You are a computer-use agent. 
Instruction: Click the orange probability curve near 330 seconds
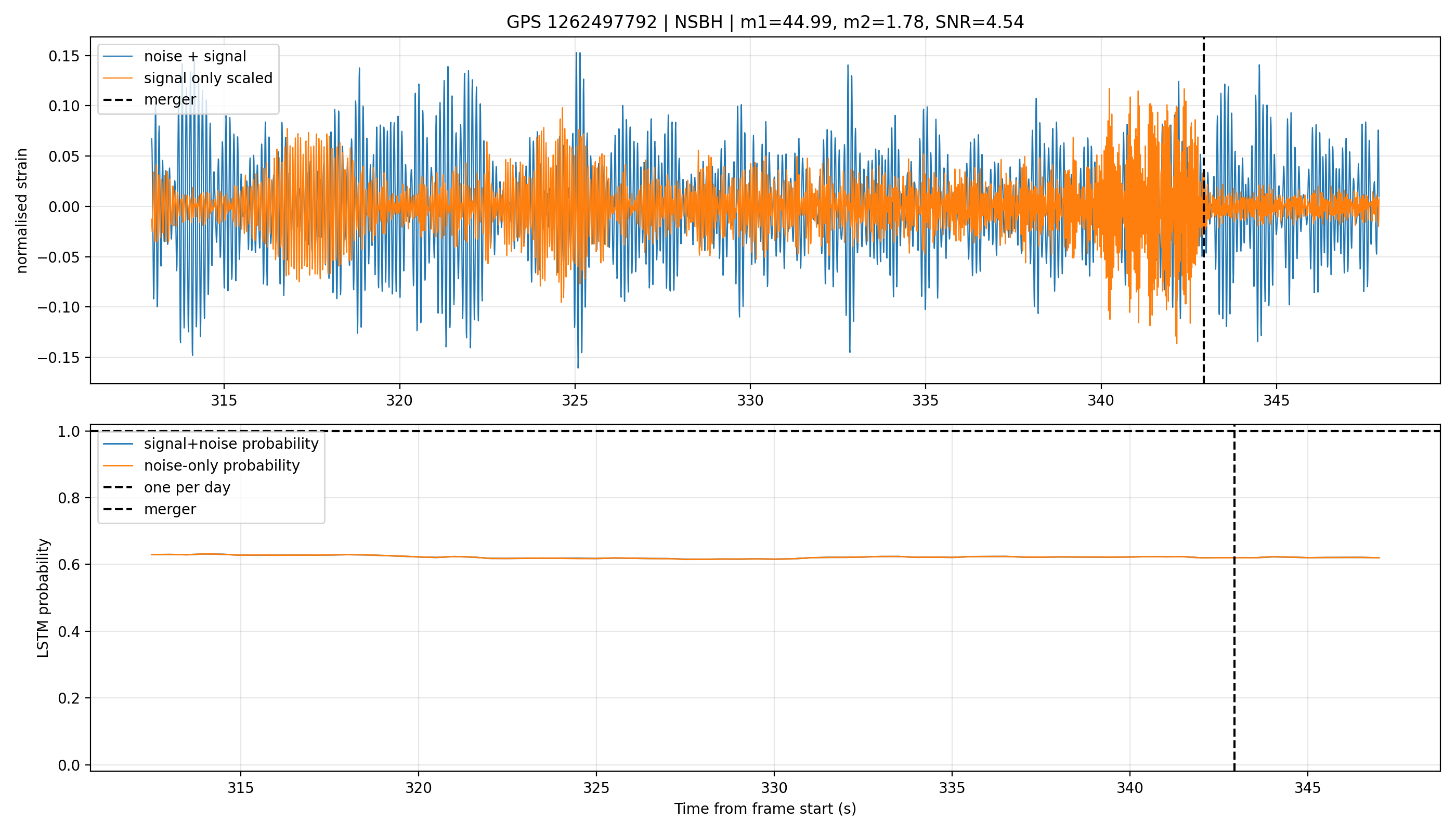pos(774,559)
